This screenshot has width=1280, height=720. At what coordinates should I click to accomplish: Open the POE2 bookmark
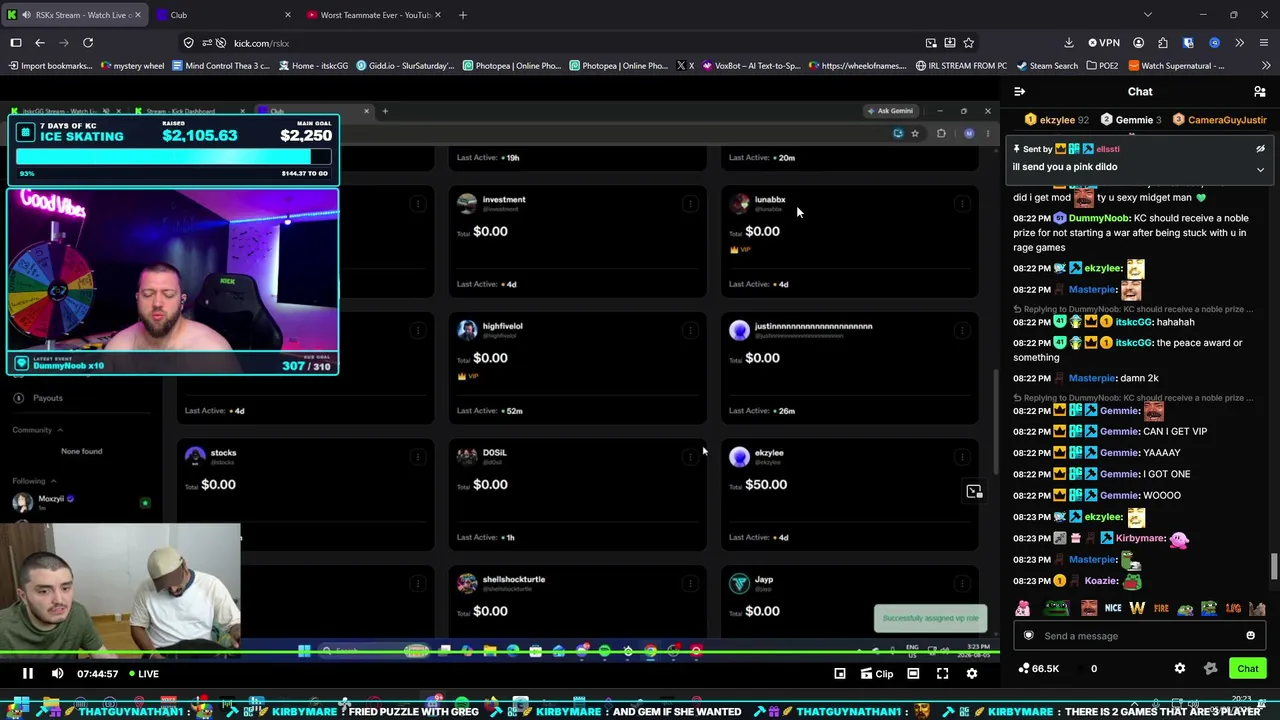click(1102, 66)
